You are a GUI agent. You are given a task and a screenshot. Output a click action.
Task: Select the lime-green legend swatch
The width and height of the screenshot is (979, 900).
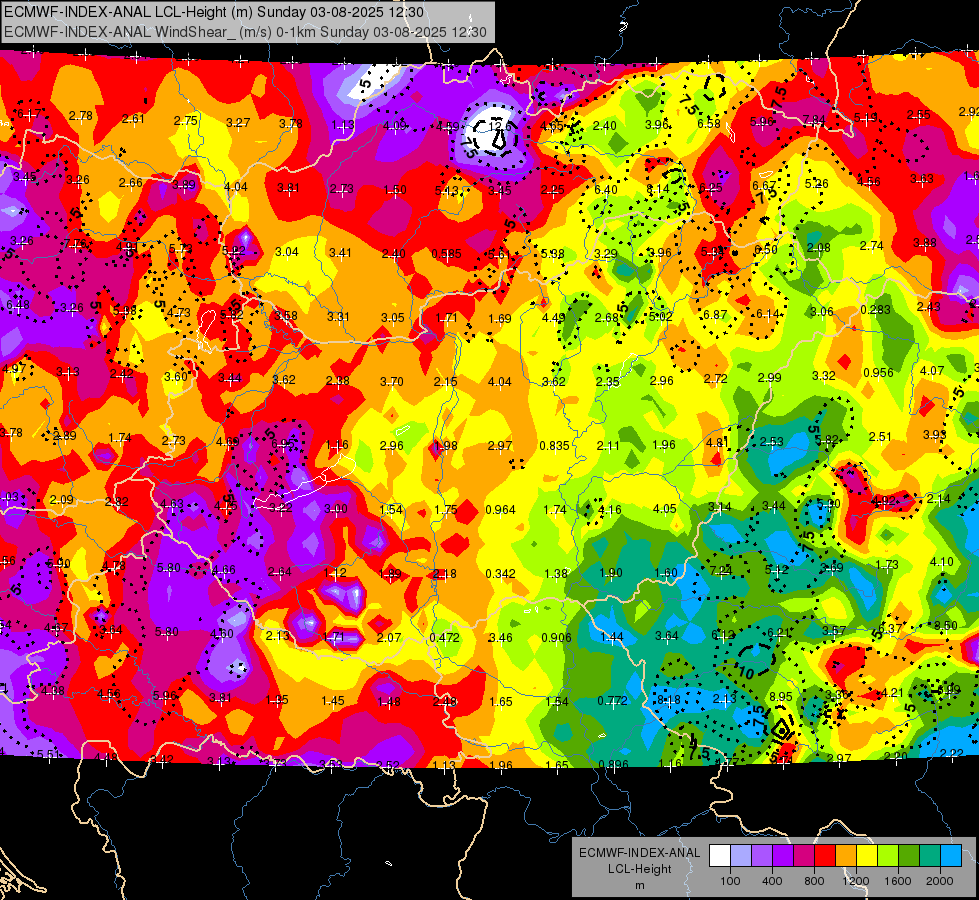[888, 855]
